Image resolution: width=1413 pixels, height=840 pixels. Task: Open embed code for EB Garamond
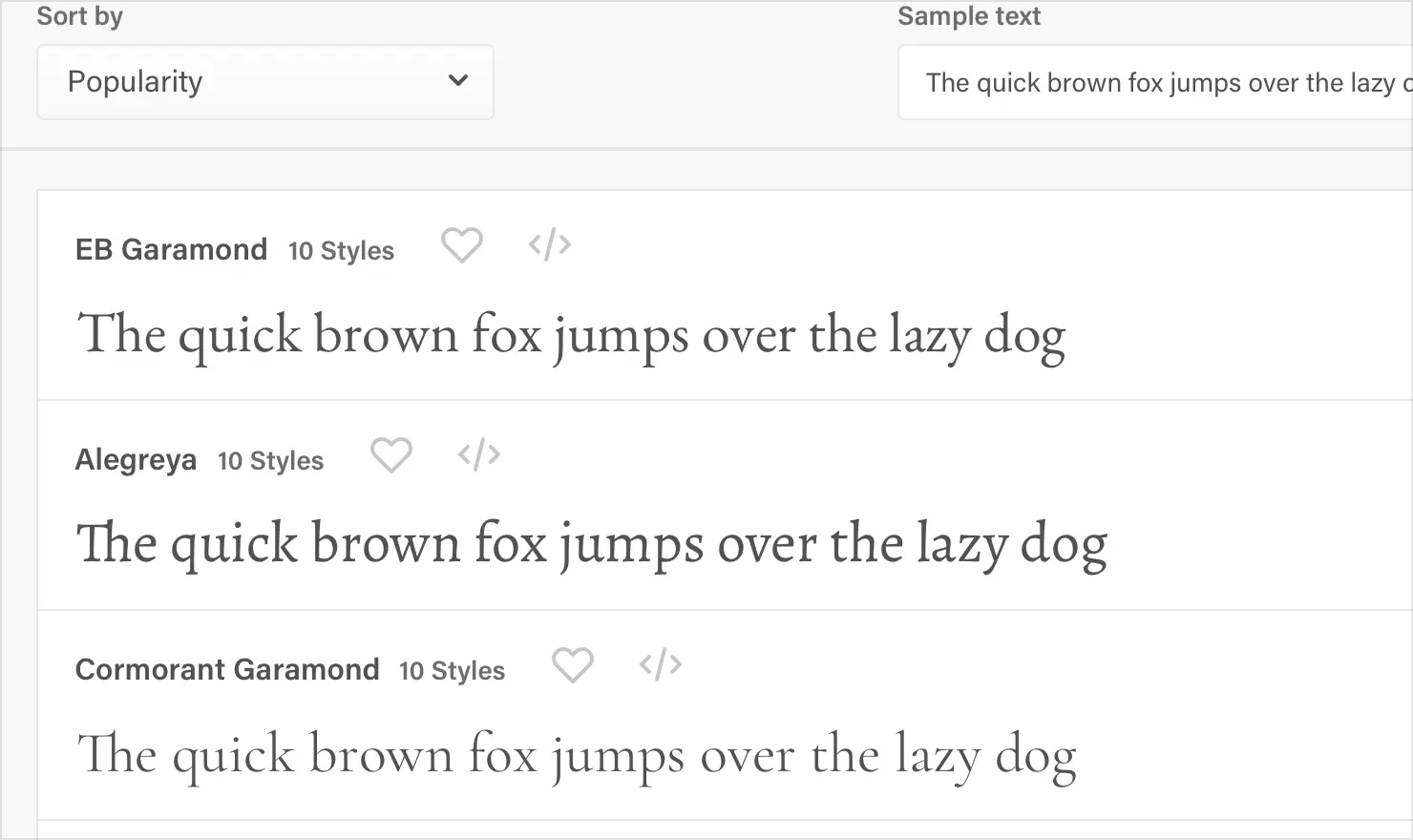[x=550, y=245]
